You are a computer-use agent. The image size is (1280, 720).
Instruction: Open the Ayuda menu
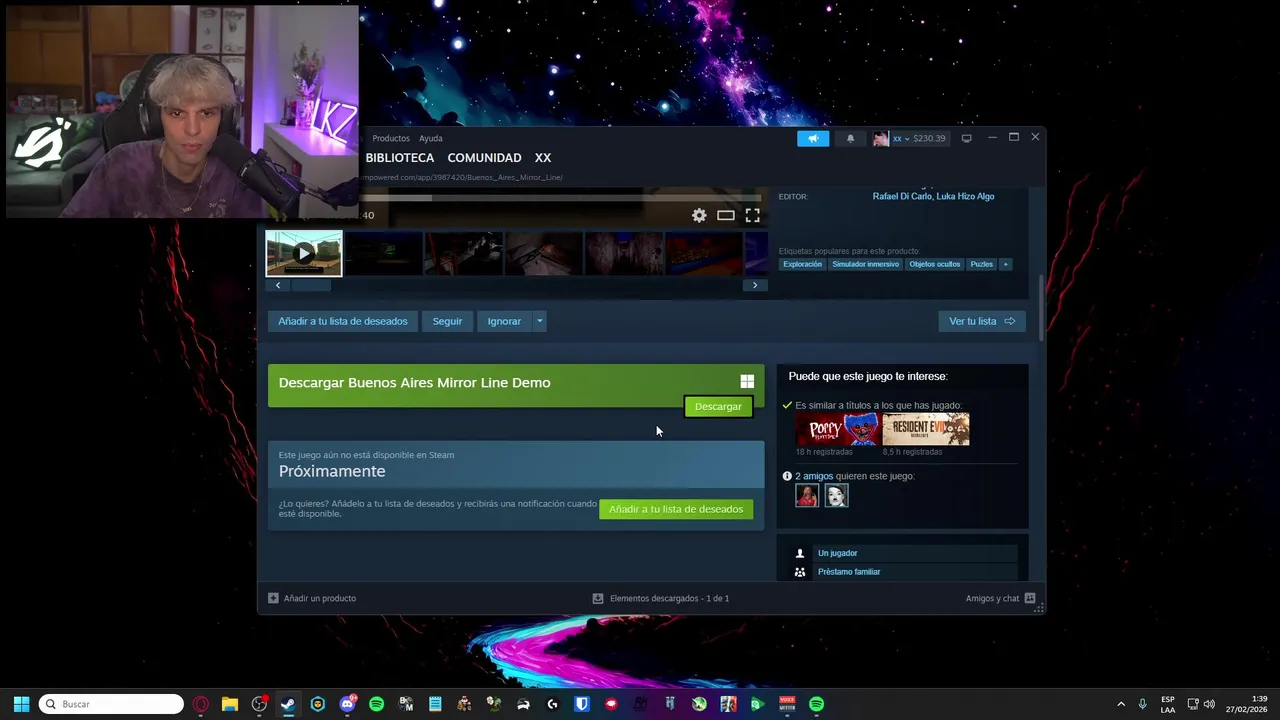point(431,138)
